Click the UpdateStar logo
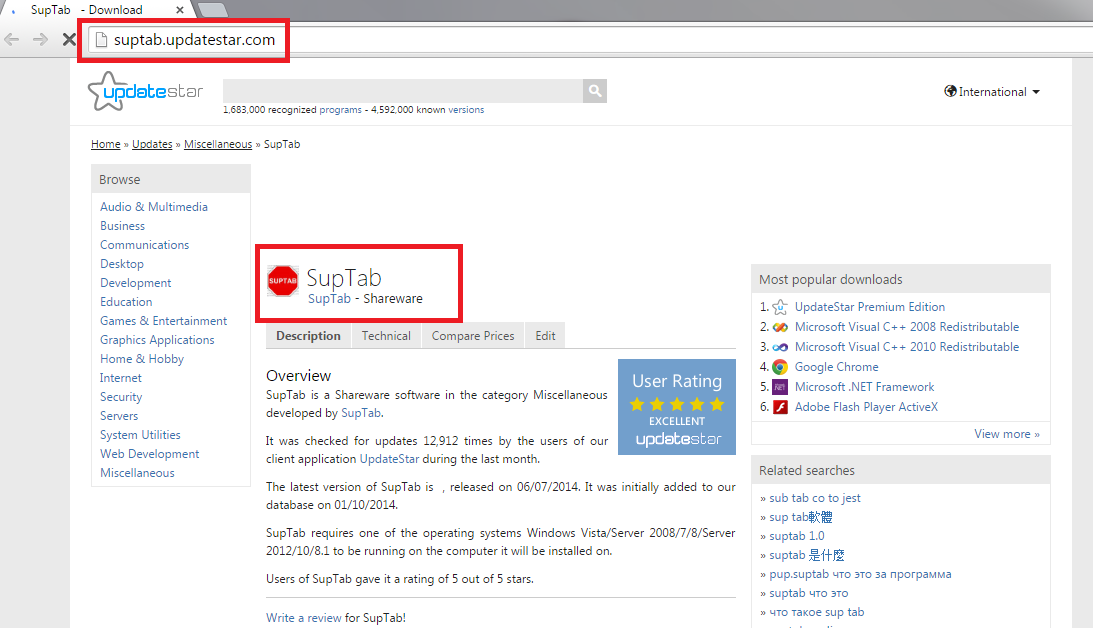The width and height of the screenshot is (1093, 628). click(x=146, y=92)
